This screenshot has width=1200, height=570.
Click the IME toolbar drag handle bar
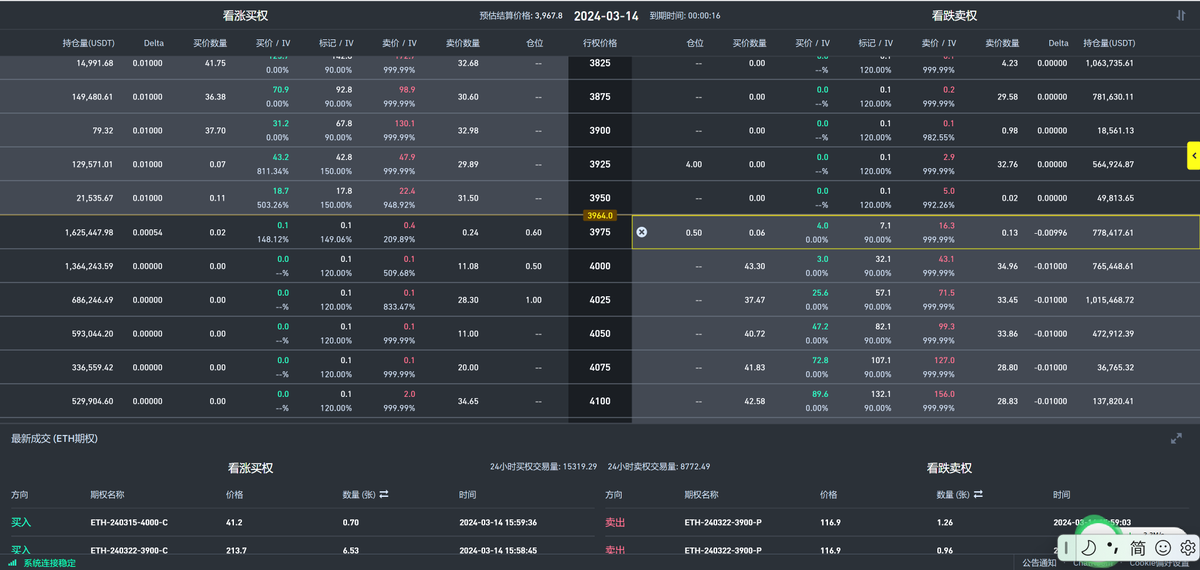point(1066,548)
